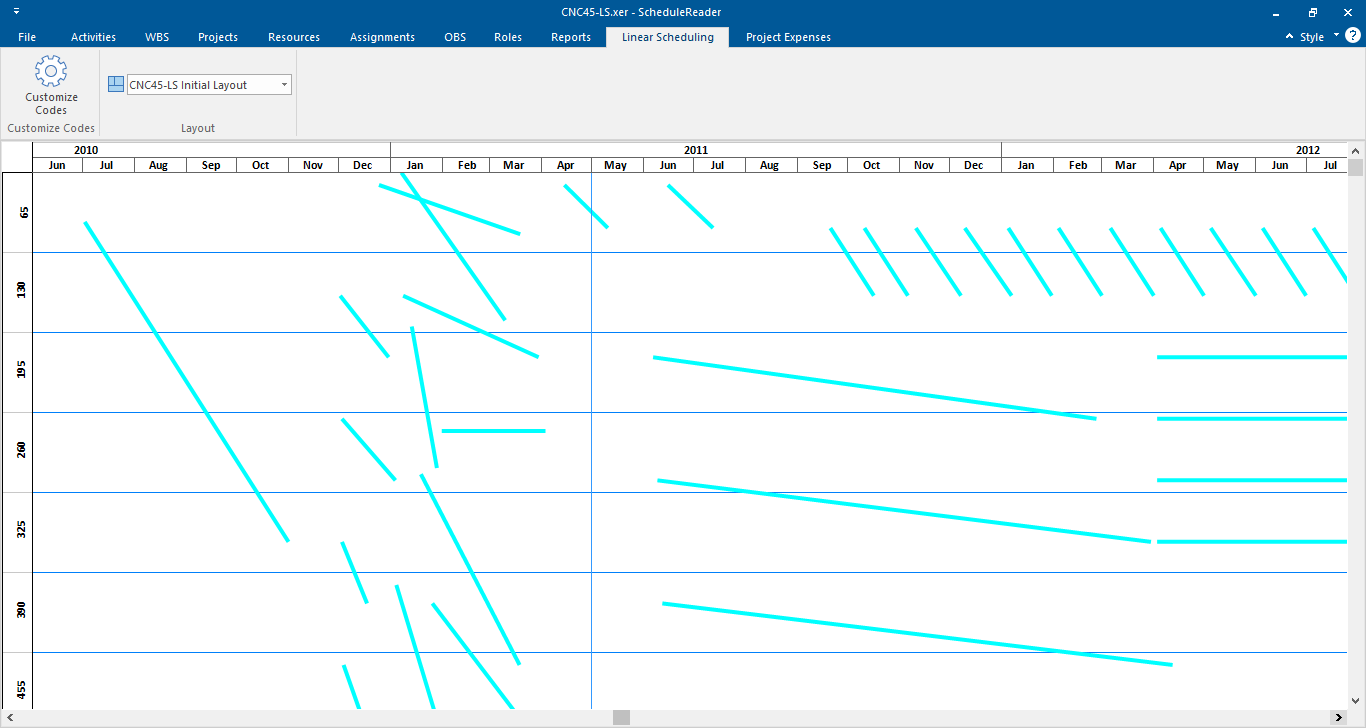Switch to the Project Expenses tab
This screenshot has width=1366, height=728.
point(788,37)
